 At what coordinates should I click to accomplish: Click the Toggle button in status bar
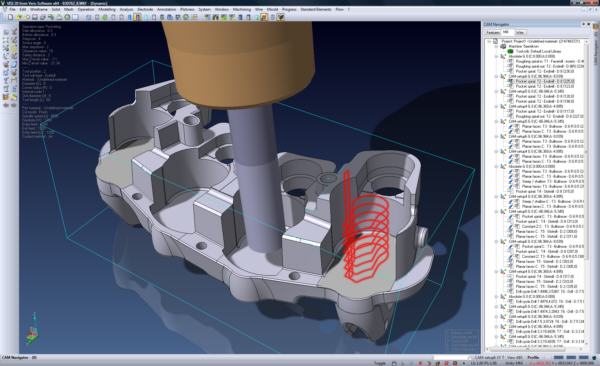coord(380,363)
